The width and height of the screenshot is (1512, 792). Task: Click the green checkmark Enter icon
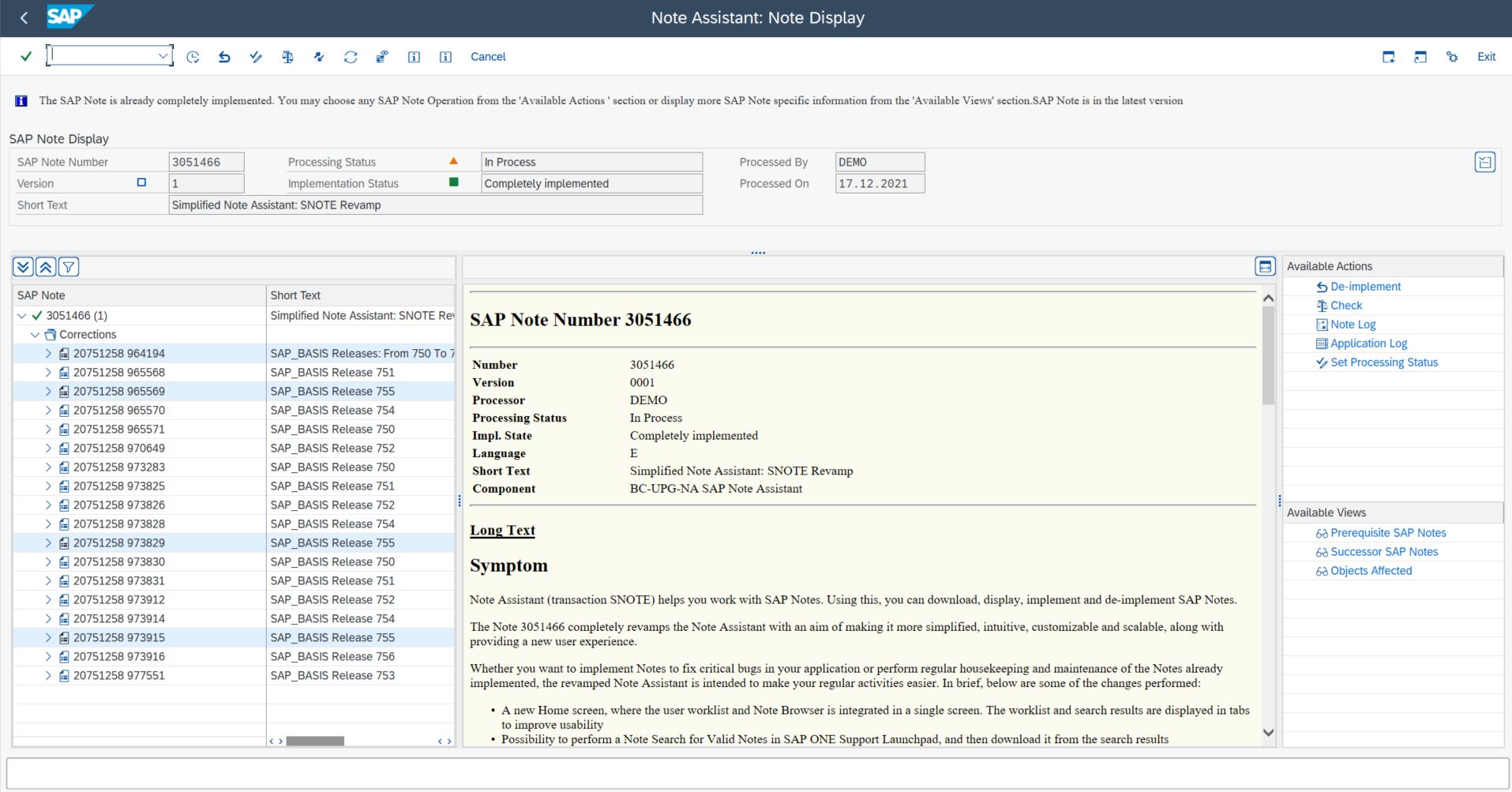click(x=26, y=56)
